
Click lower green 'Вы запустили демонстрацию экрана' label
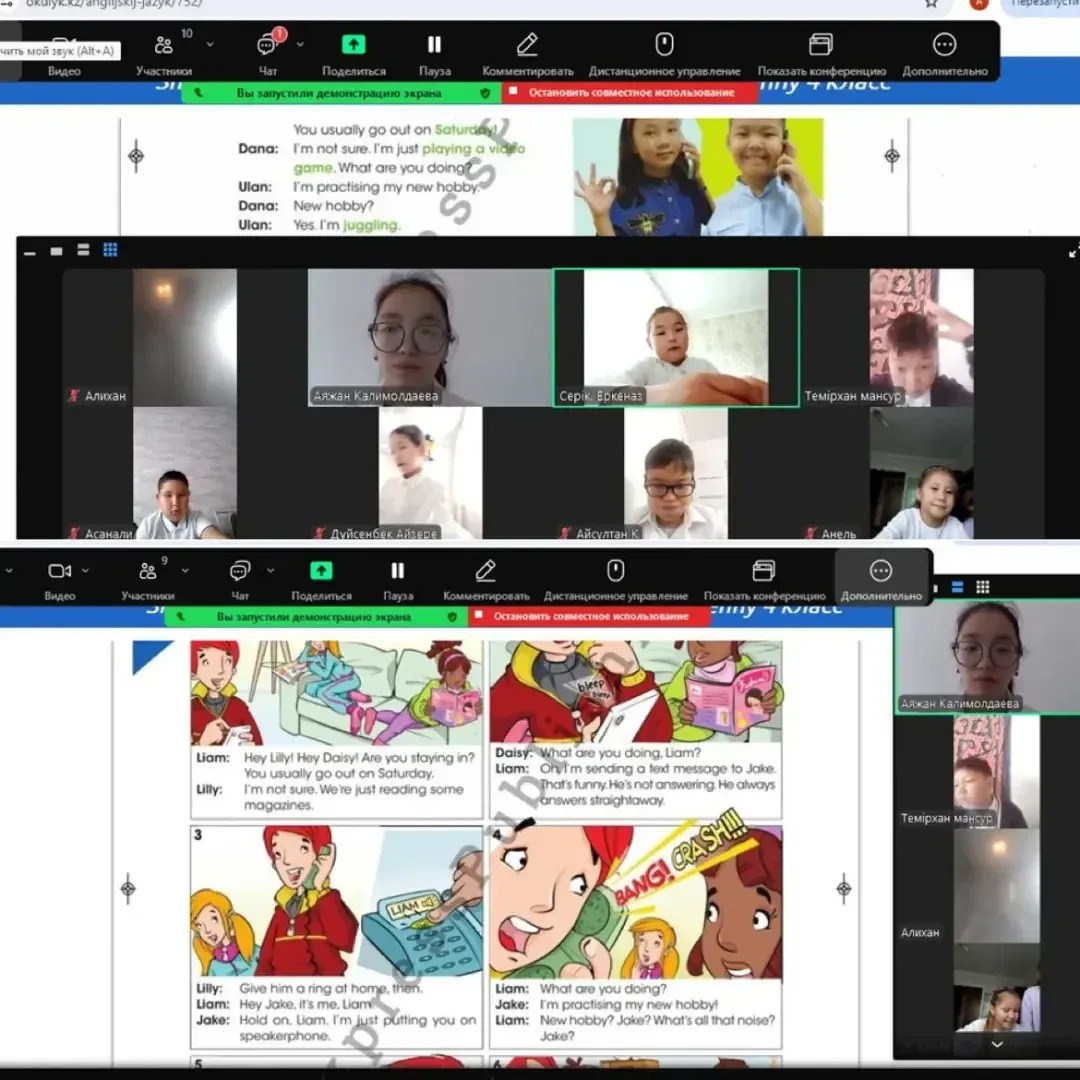coord(313,617)
